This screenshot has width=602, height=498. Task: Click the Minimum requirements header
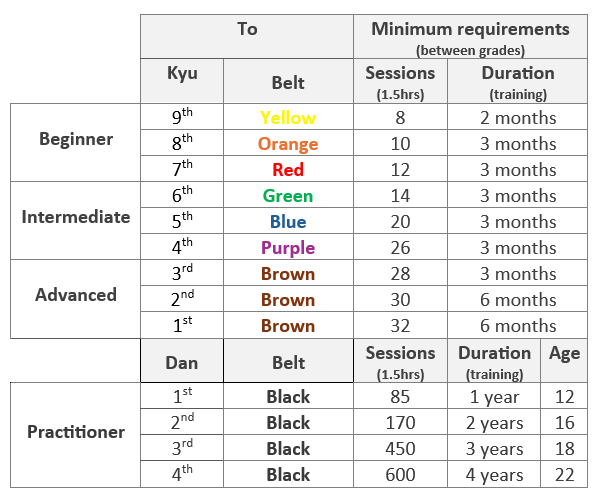coord(470,37)
